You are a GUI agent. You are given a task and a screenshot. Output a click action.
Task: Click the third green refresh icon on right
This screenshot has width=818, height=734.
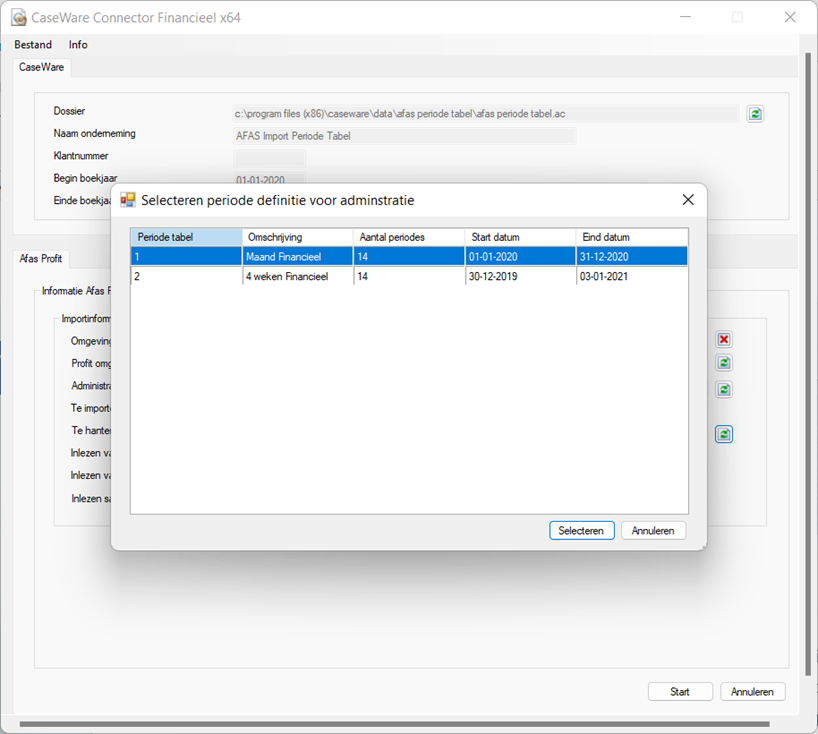(x=724, y=389)
